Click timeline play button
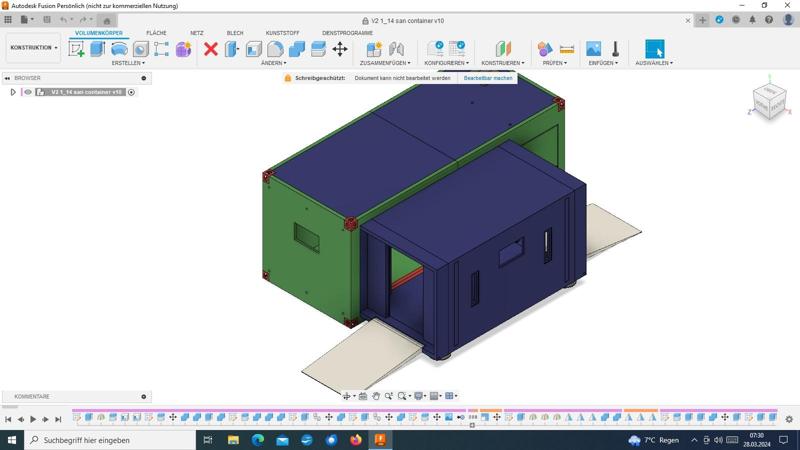800x450 pixels. (33, 419)
